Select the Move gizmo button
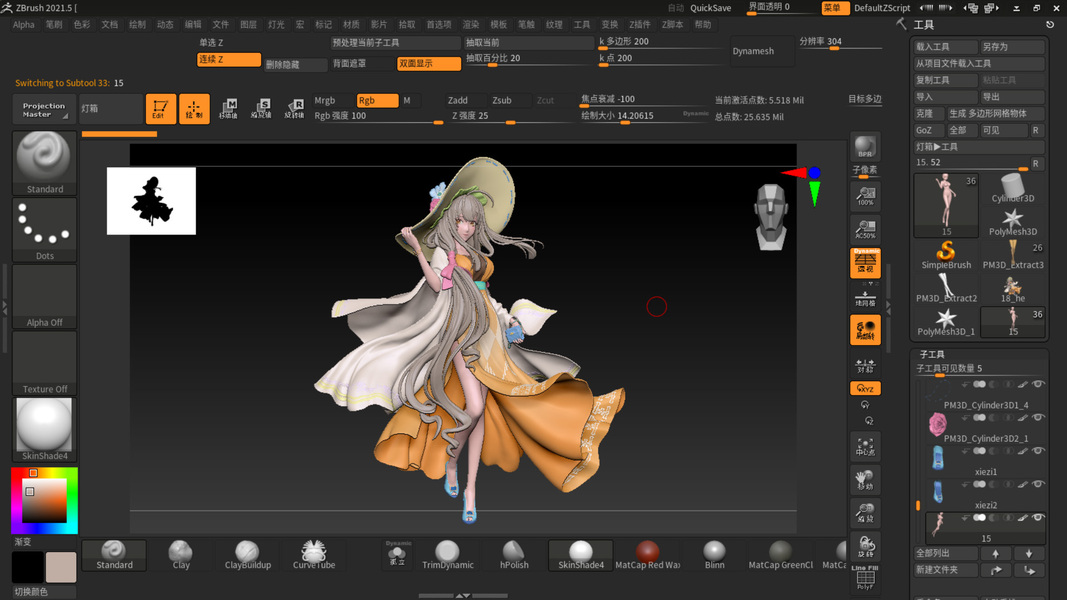This screenshot has width=1067, height=600. [x=228, y=109]
